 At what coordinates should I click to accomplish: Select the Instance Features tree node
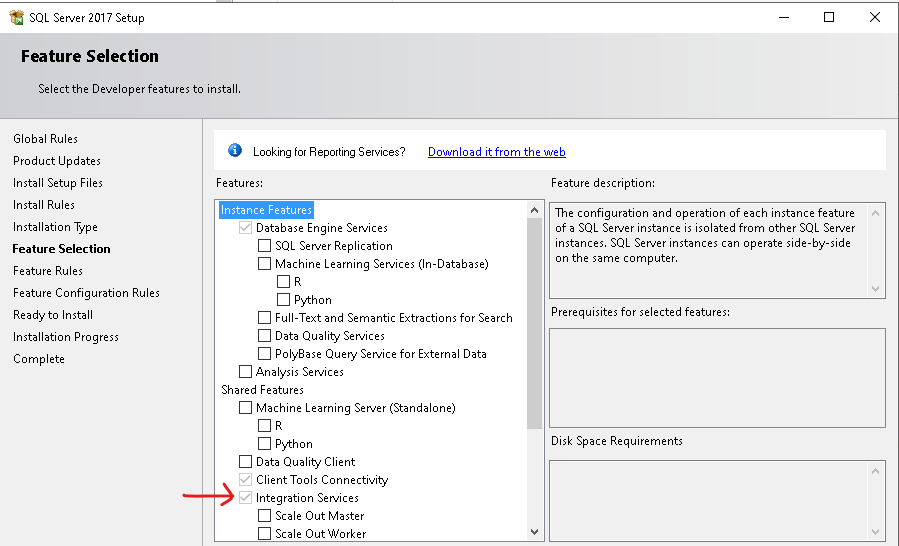click(266, 210)
